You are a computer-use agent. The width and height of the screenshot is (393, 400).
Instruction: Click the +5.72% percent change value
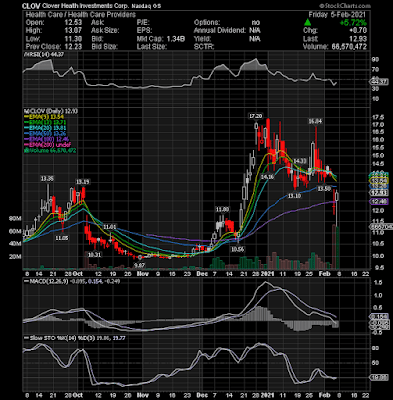tap(353, 23)
